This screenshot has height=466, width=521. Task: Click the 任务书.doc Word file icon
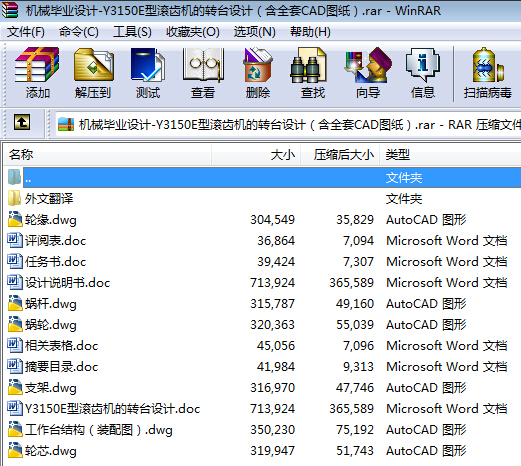14,261
